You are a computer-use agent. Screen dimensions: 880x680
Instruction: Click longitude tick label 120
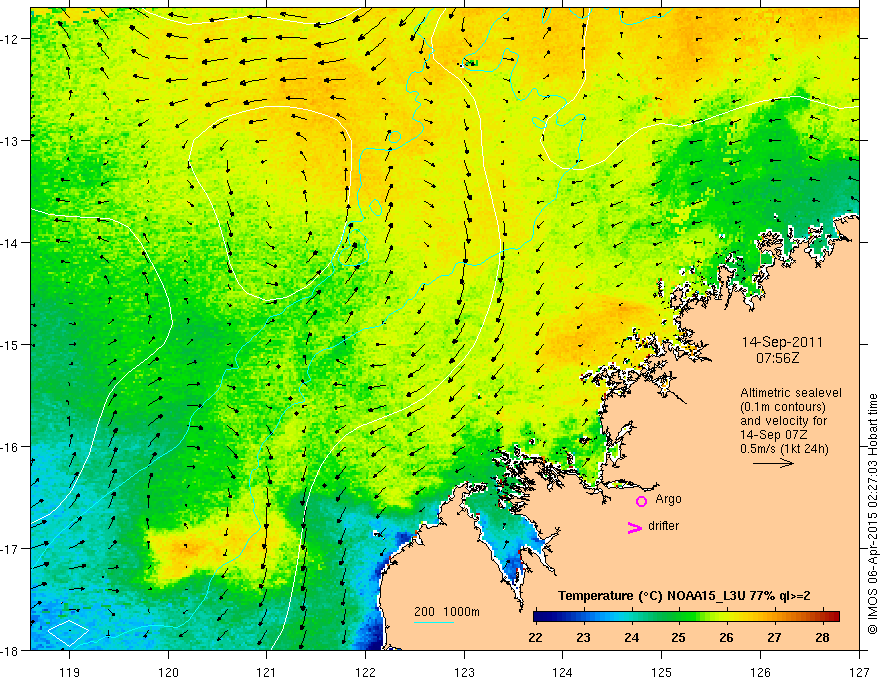tap(168, 673)
